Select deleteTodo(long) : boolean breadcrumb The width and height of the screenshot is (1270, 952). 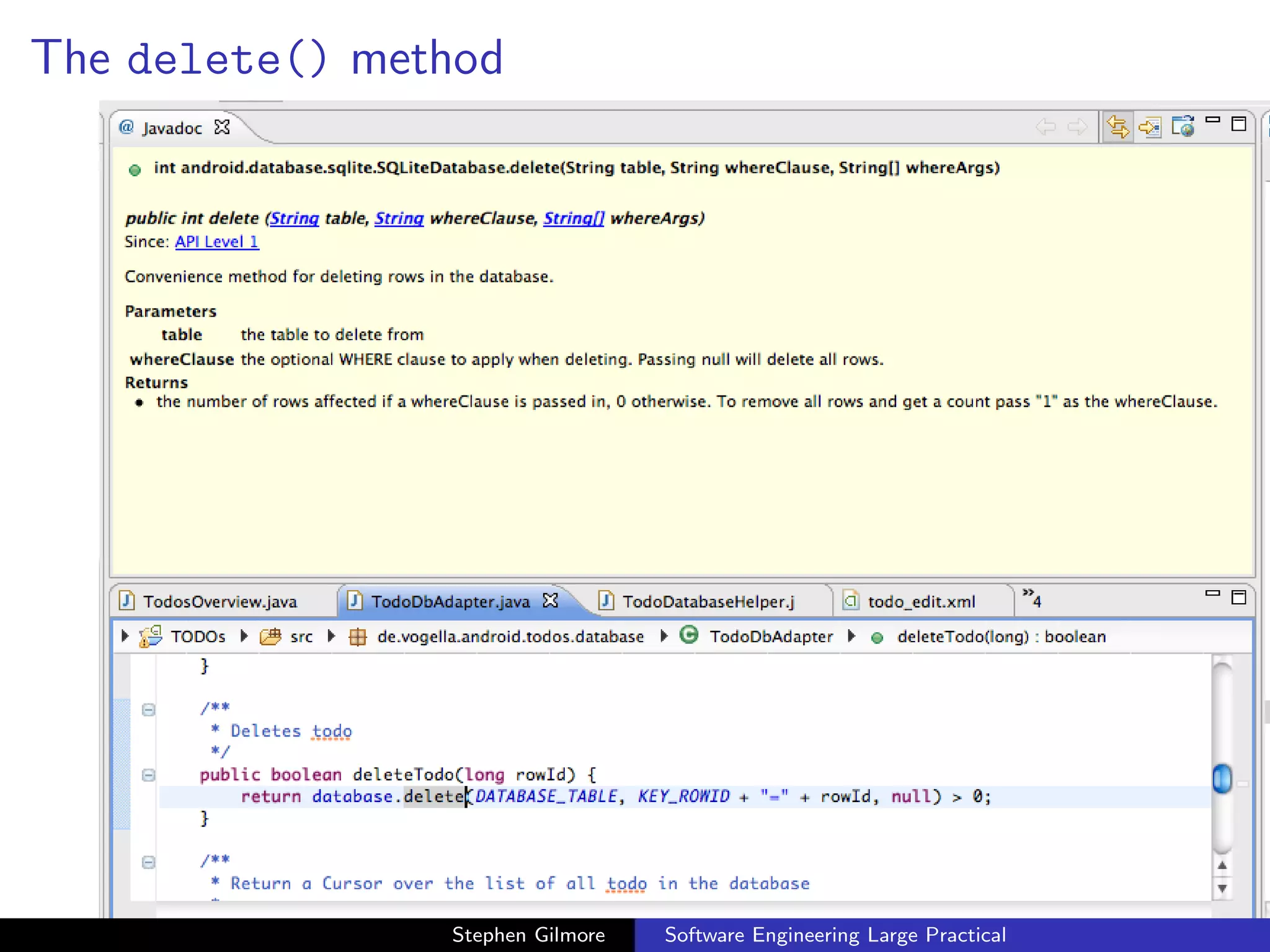point(1001,637)
